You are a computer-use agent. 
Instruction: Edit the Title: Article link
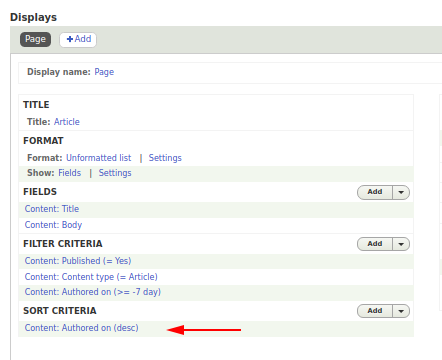[x=67, y=122]
